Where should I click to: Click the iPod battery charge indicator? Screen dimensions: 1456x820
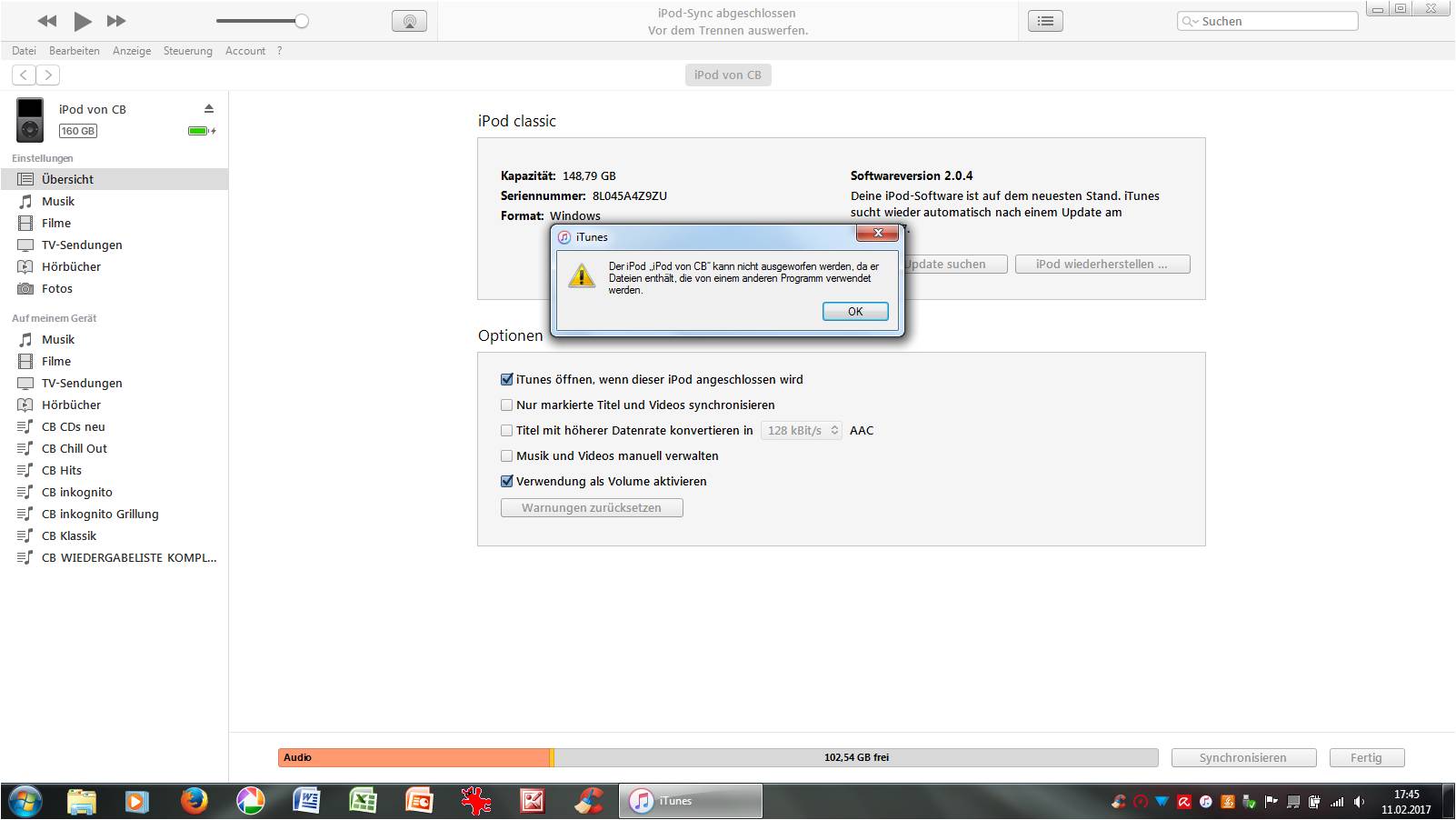pos(202,131)
